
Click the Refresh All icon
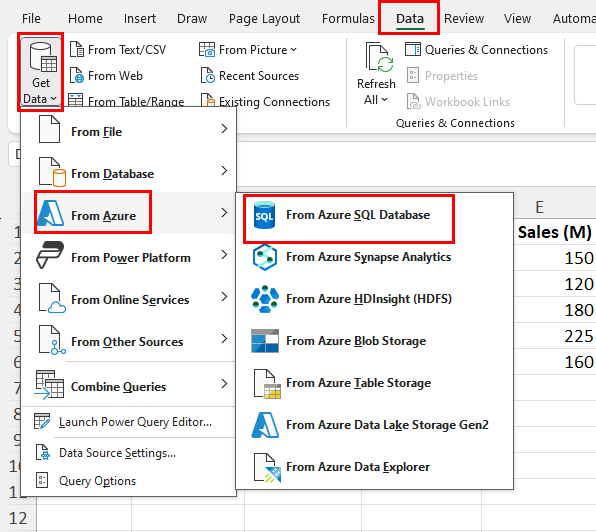tap(379, 57)
